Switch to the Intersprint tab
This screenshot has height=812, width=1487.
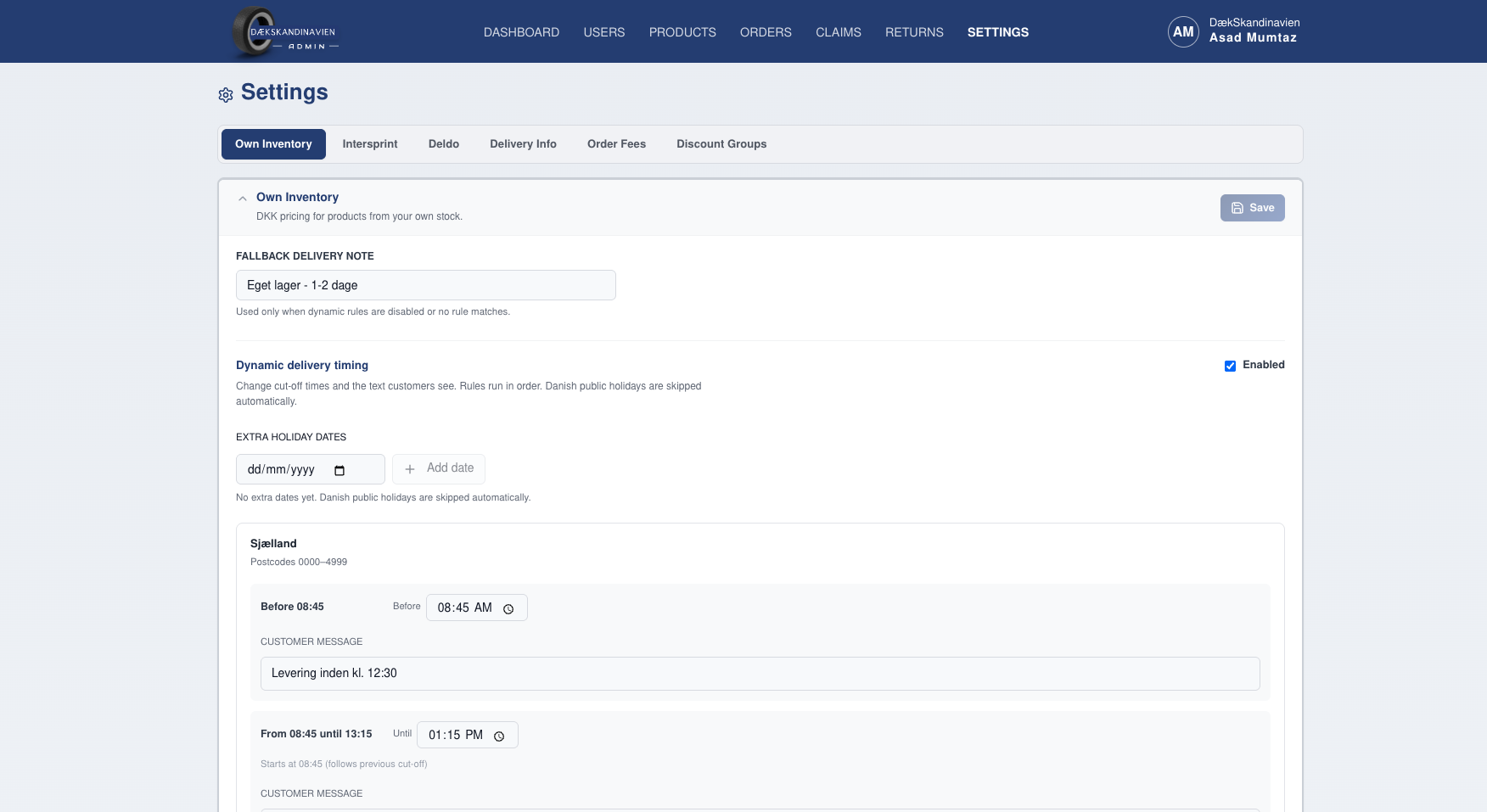click(370, 144)
